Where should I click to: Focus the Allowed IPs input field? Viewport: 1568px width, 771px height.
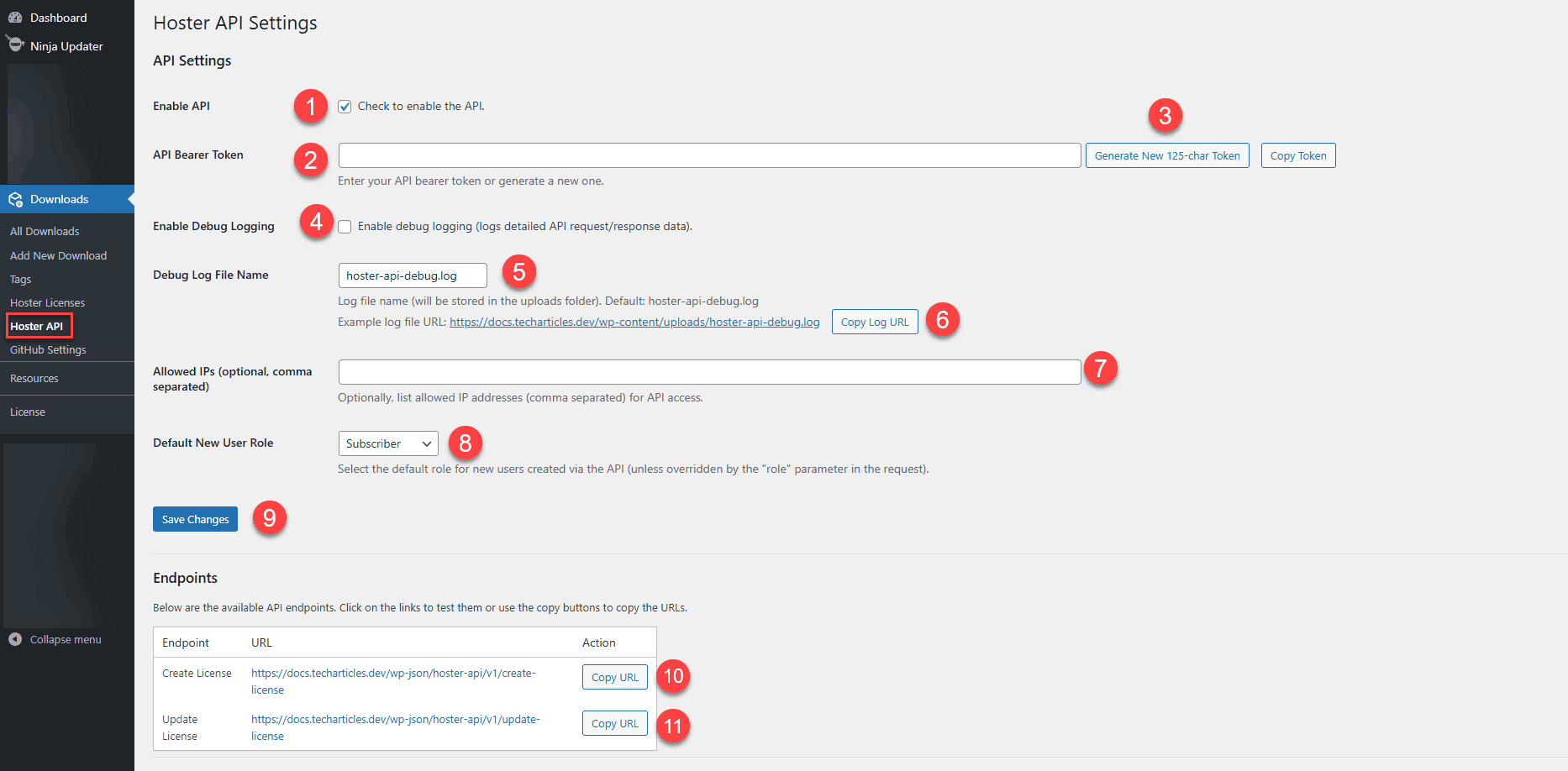pyautogui.click(x=709, y=372)
